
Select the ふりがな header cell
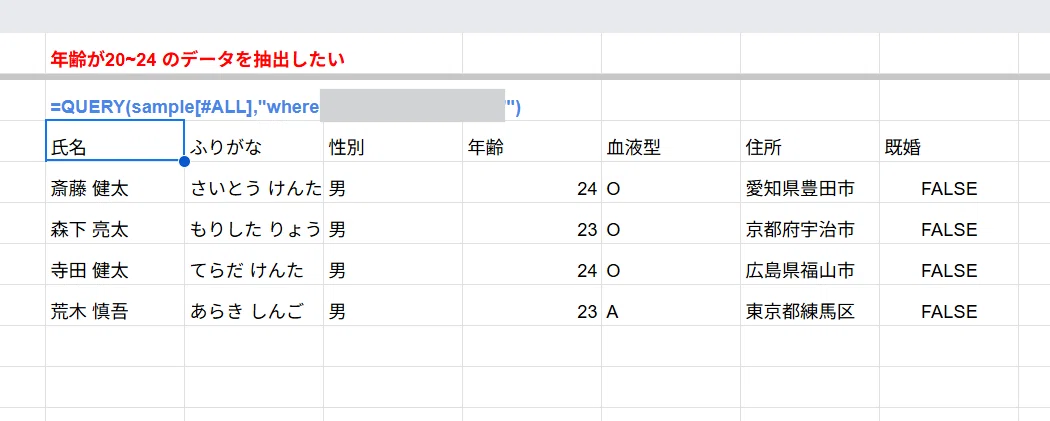[x=254, y=141]
